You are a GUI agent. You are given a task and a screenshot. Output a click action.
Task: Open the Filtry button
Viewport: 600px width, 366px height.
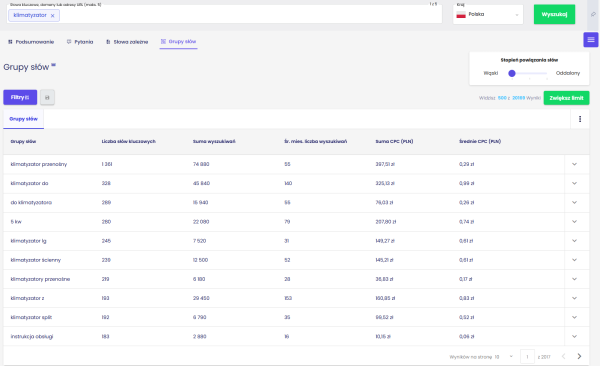[x=20, y=97]
